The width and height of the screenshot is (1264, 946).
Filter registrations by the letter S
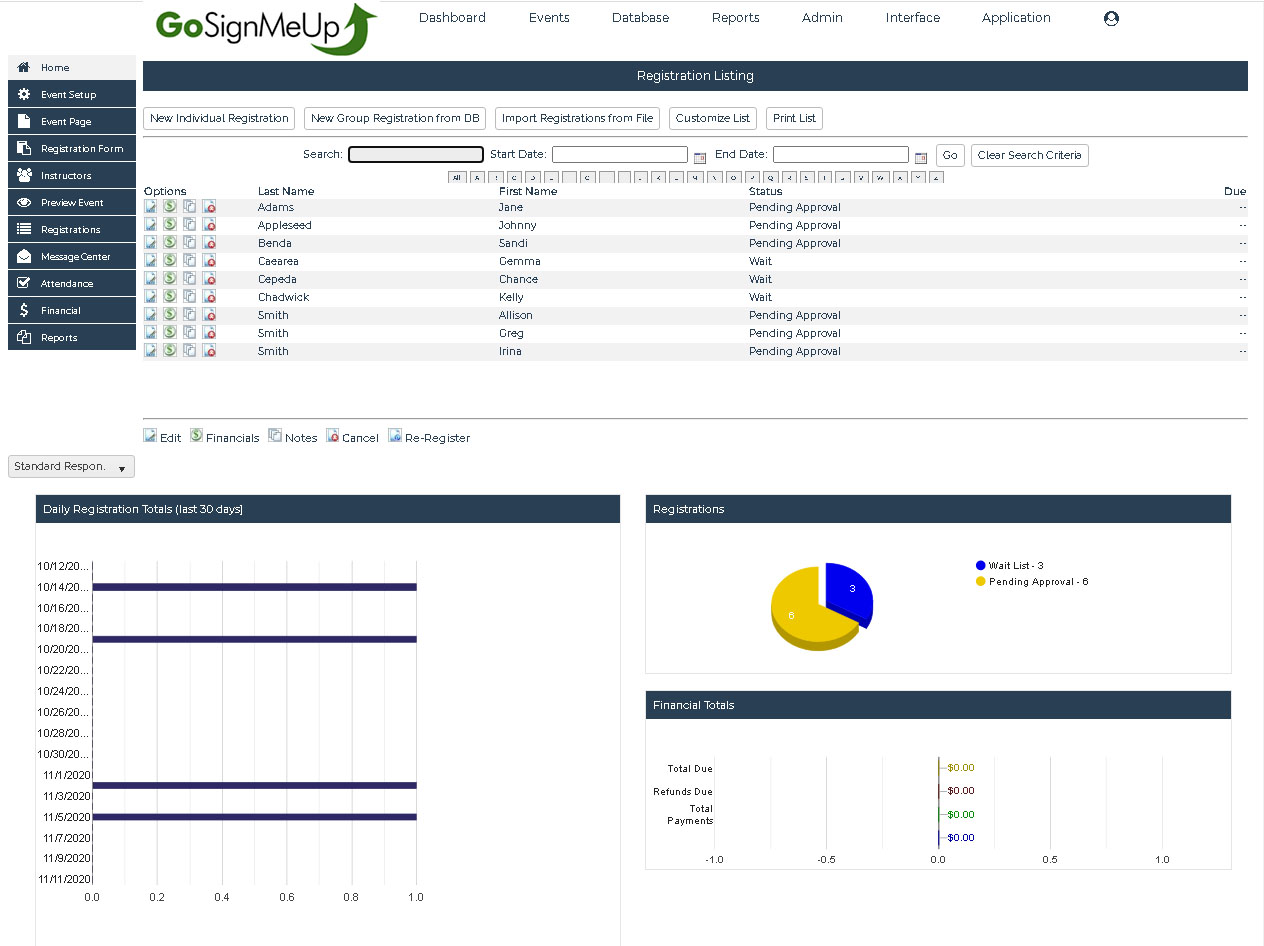[x=808, y=177]
